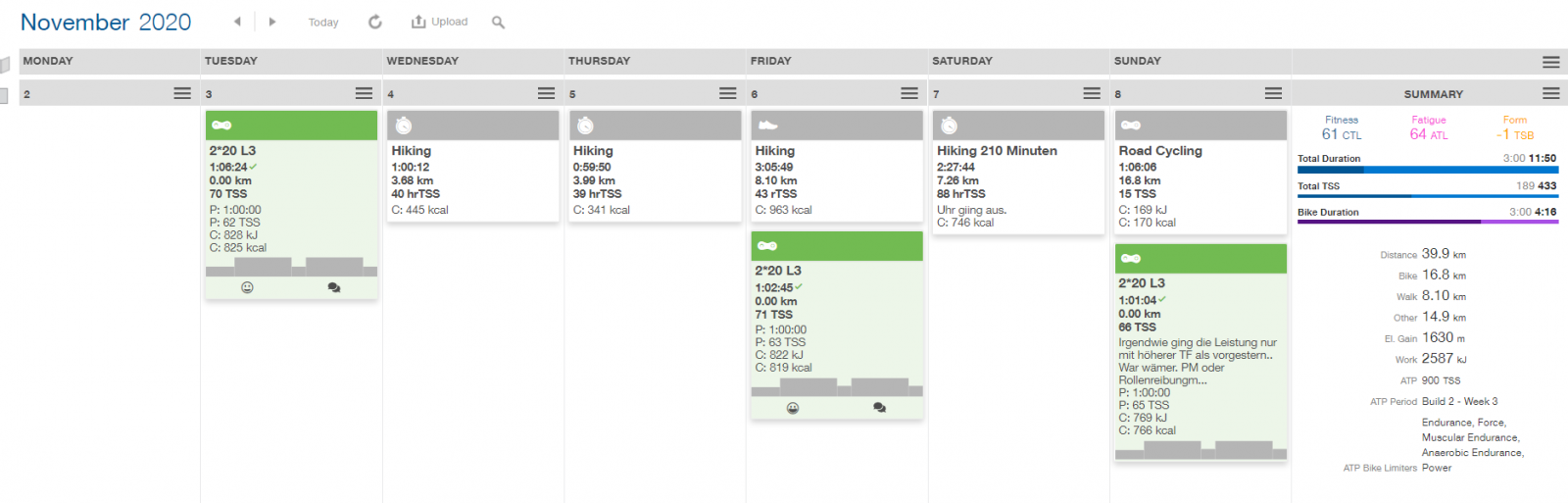Open the Monday 2 day menu
Viewport: 1568px width, 503px height.
pos(182,93)
